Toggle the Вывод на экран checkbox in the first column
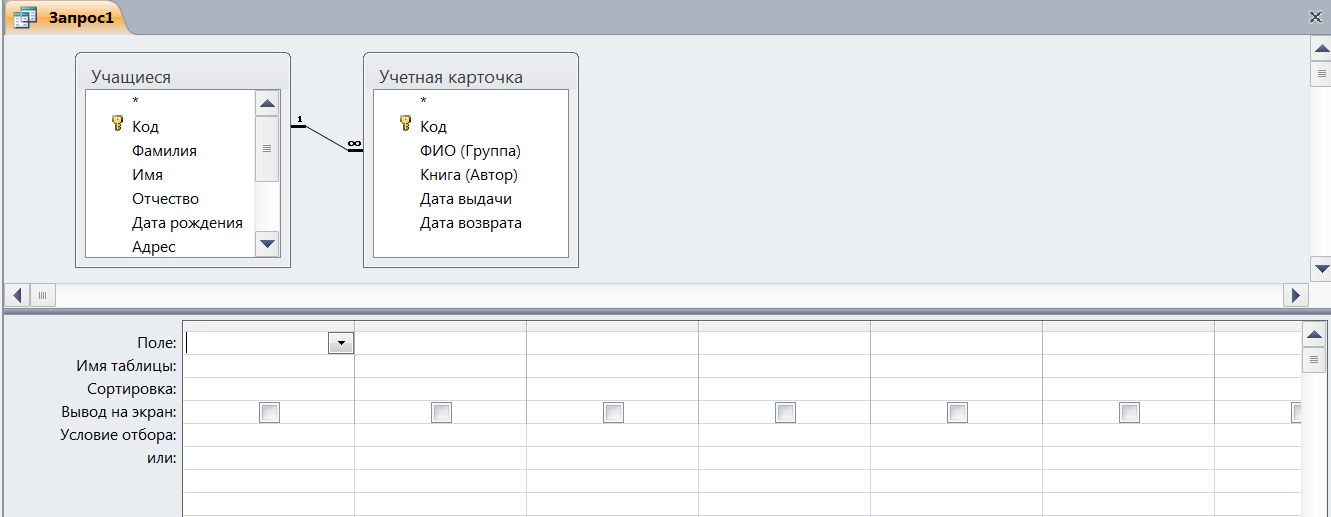The width and height of the screenshot is (1331, 517). click(x=269, y=412)
